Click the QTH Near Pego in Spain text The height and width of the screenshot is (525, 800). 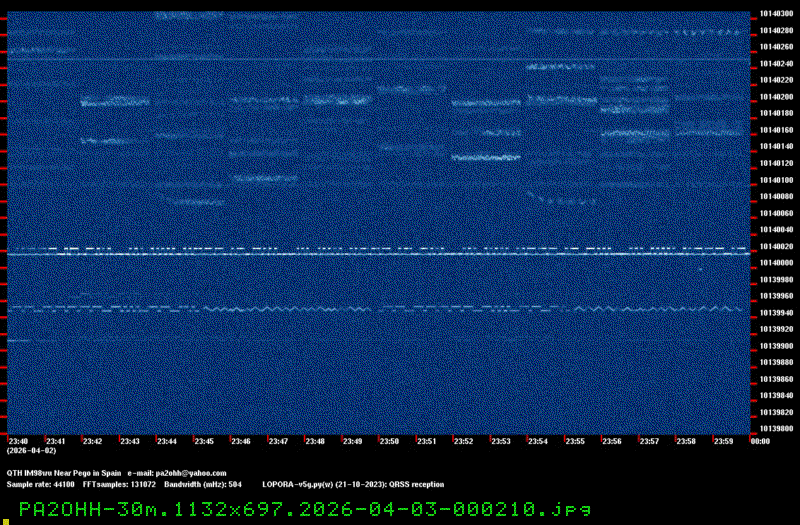(x=64, y=473)
